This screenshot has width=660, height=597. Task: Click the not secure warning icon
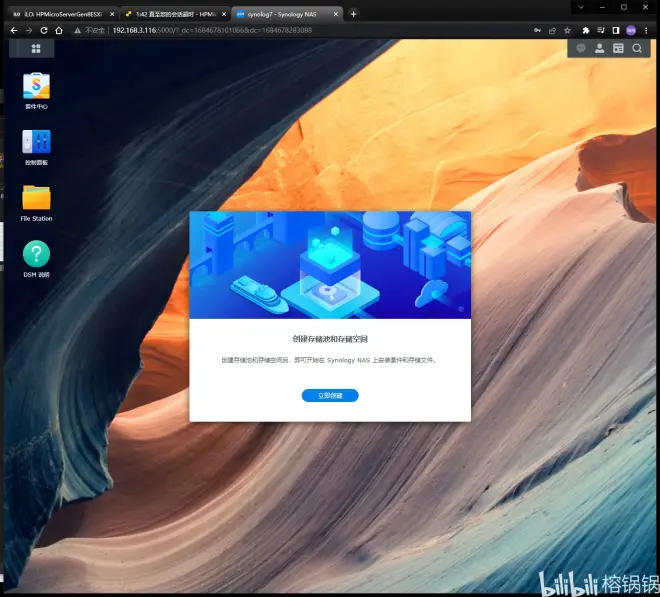[x=77, y=30]
